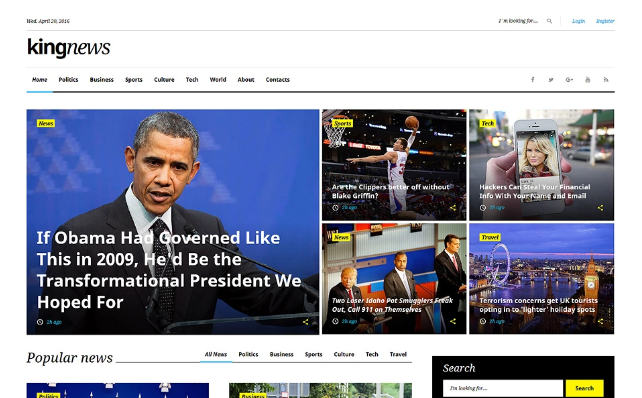The height and width of the screenshot is (398, 642).
Task: Focus the sidebar search input field
Action: [503, 388]
